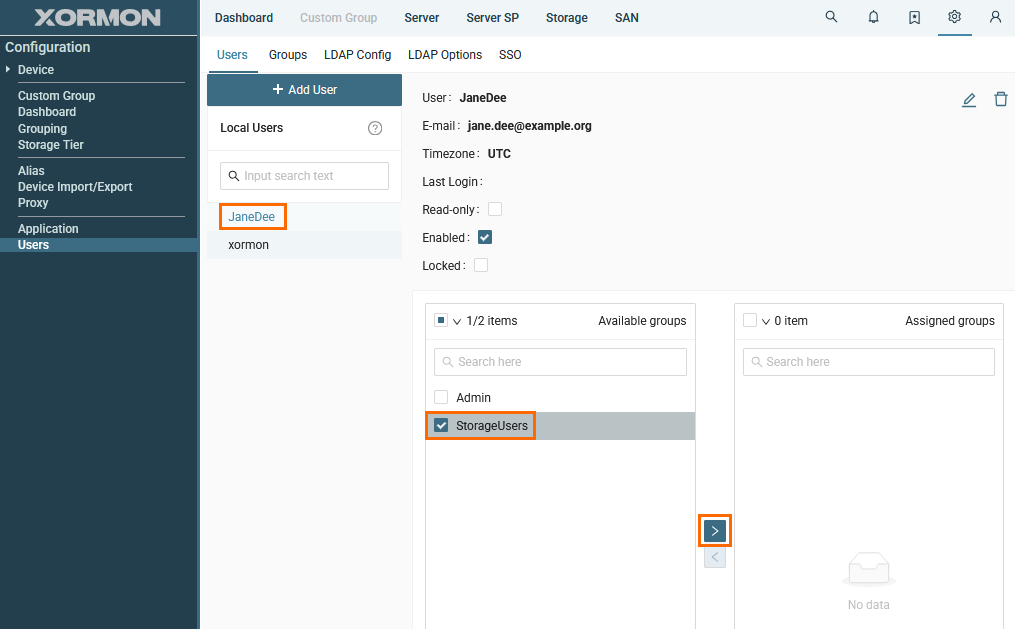
Task: Open the search magnifier in top bar
Action: point(831,17)
